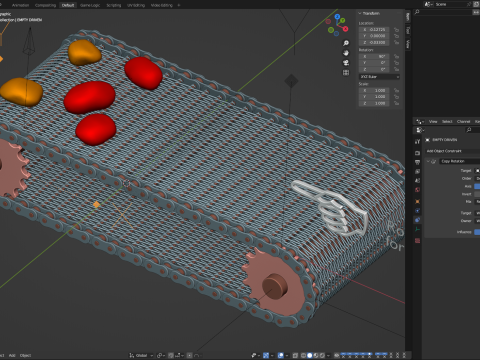Open Add menu in viewport header
This screenshot has height=360, width=480.
[12, 355]
